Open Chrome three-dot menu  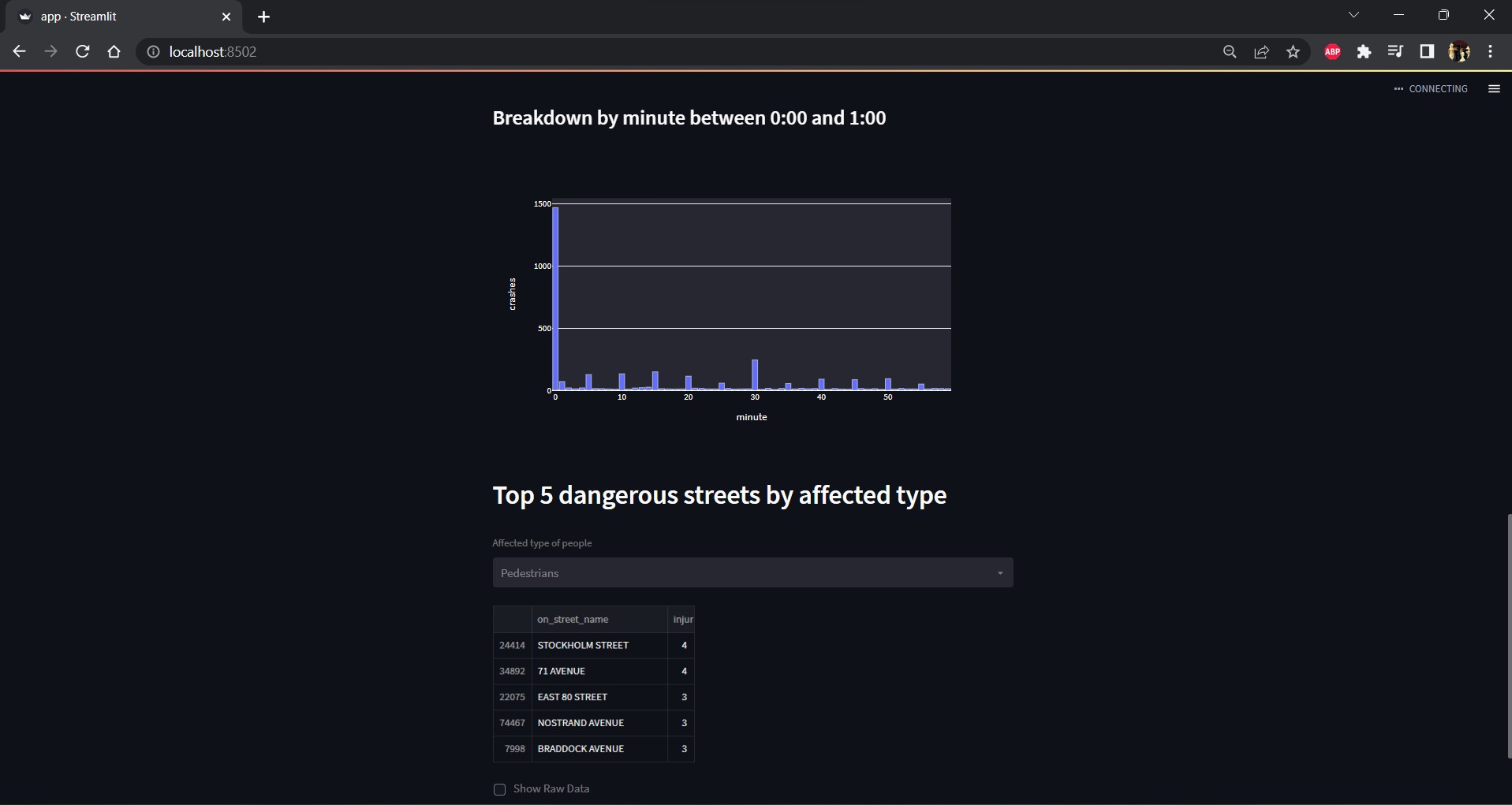1490,52
